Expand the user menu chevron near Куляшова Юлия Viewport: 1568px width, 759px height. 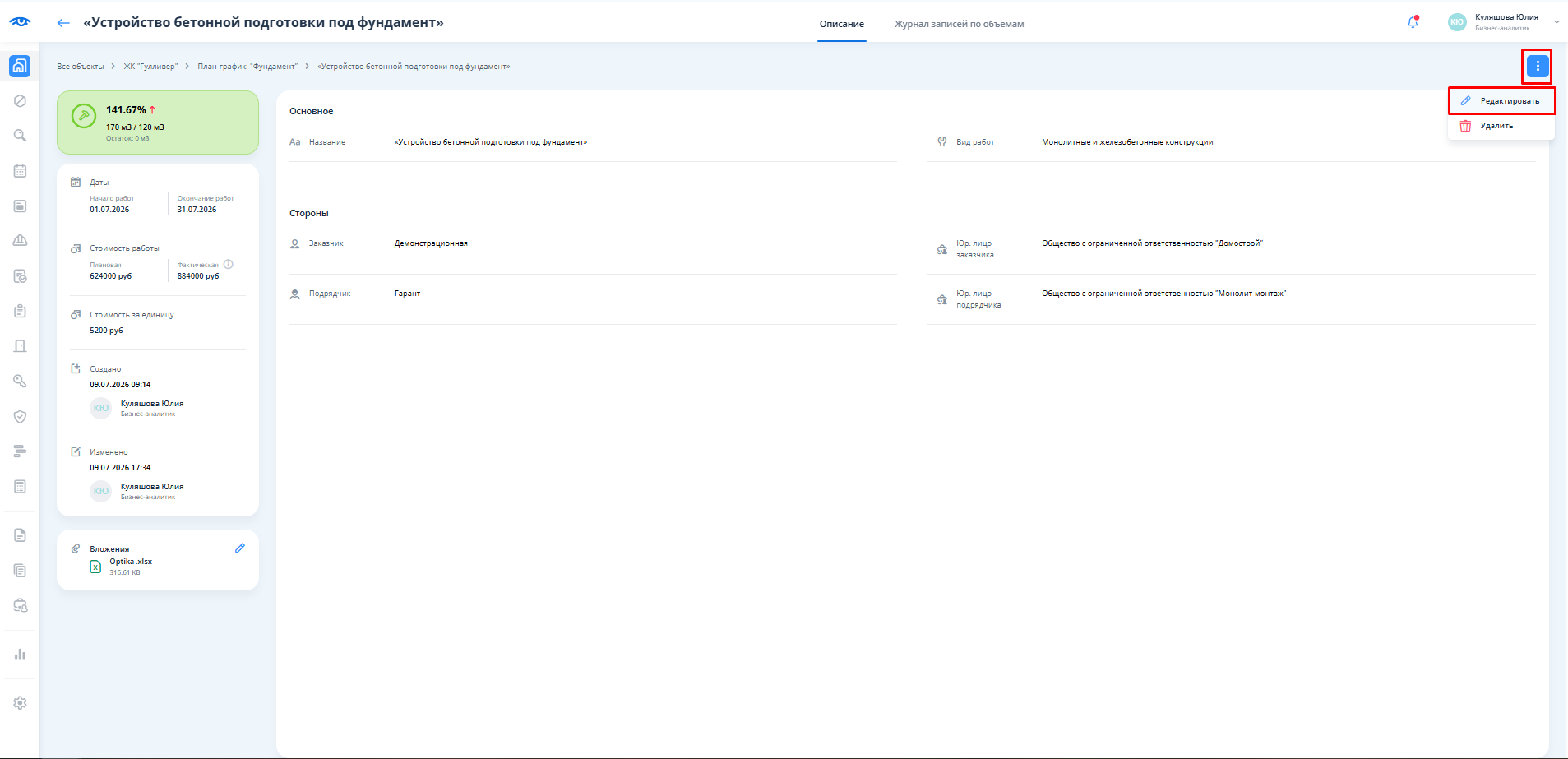click(1556, 22)
